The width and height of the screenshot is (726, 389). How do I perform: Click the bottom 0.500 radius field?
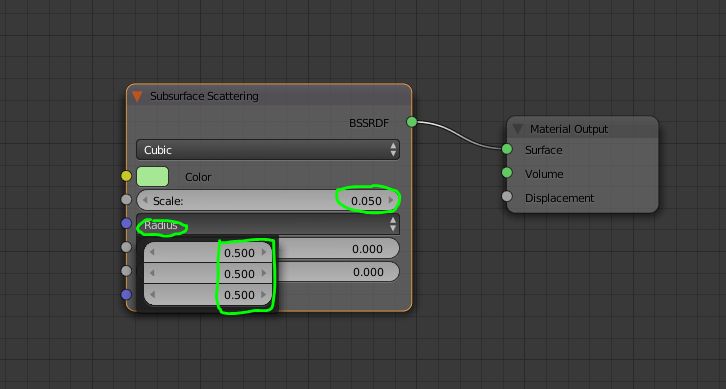click(x=208, y=295)
